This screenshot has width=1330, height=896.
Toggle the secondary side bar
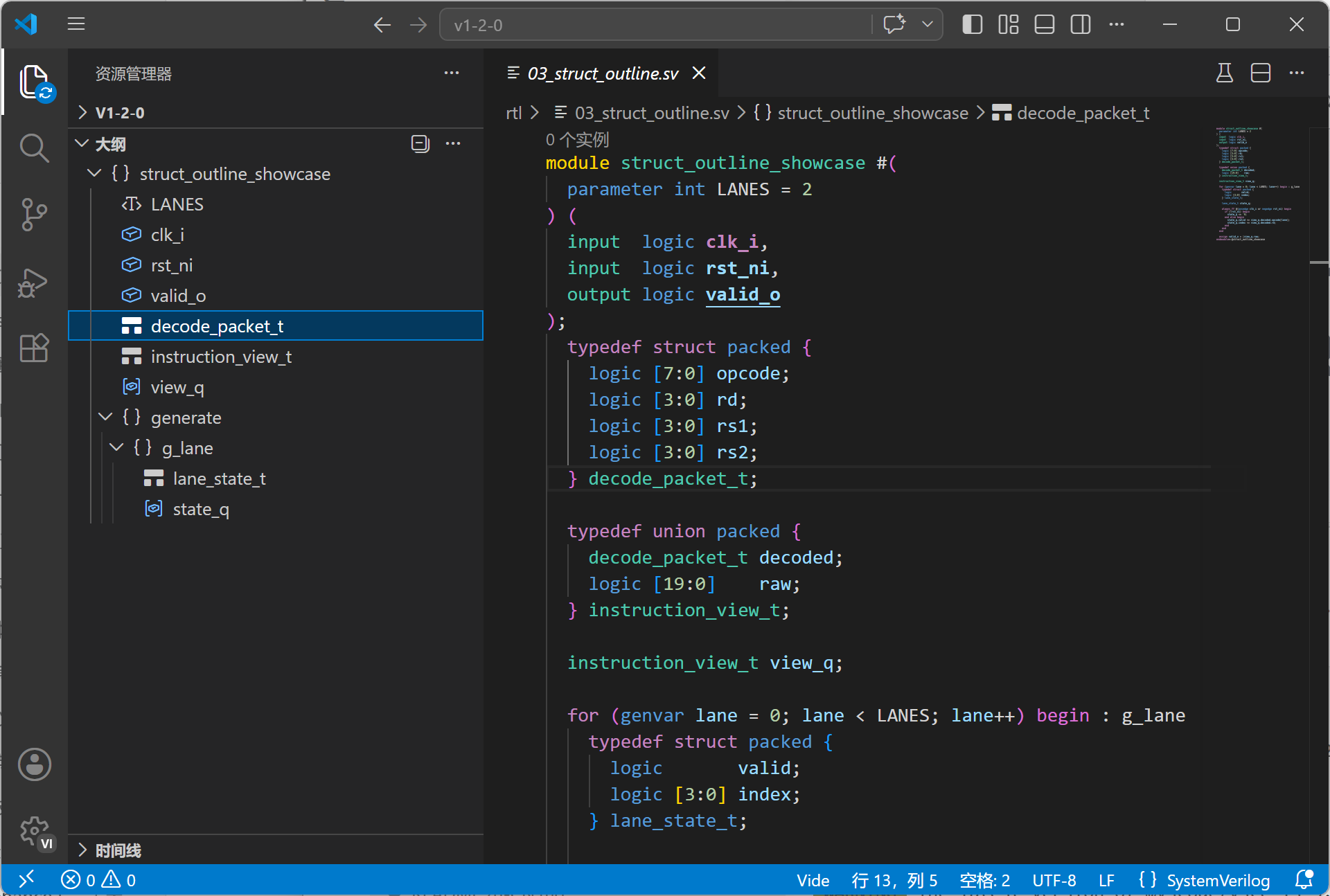click(x=1081, y=24)
